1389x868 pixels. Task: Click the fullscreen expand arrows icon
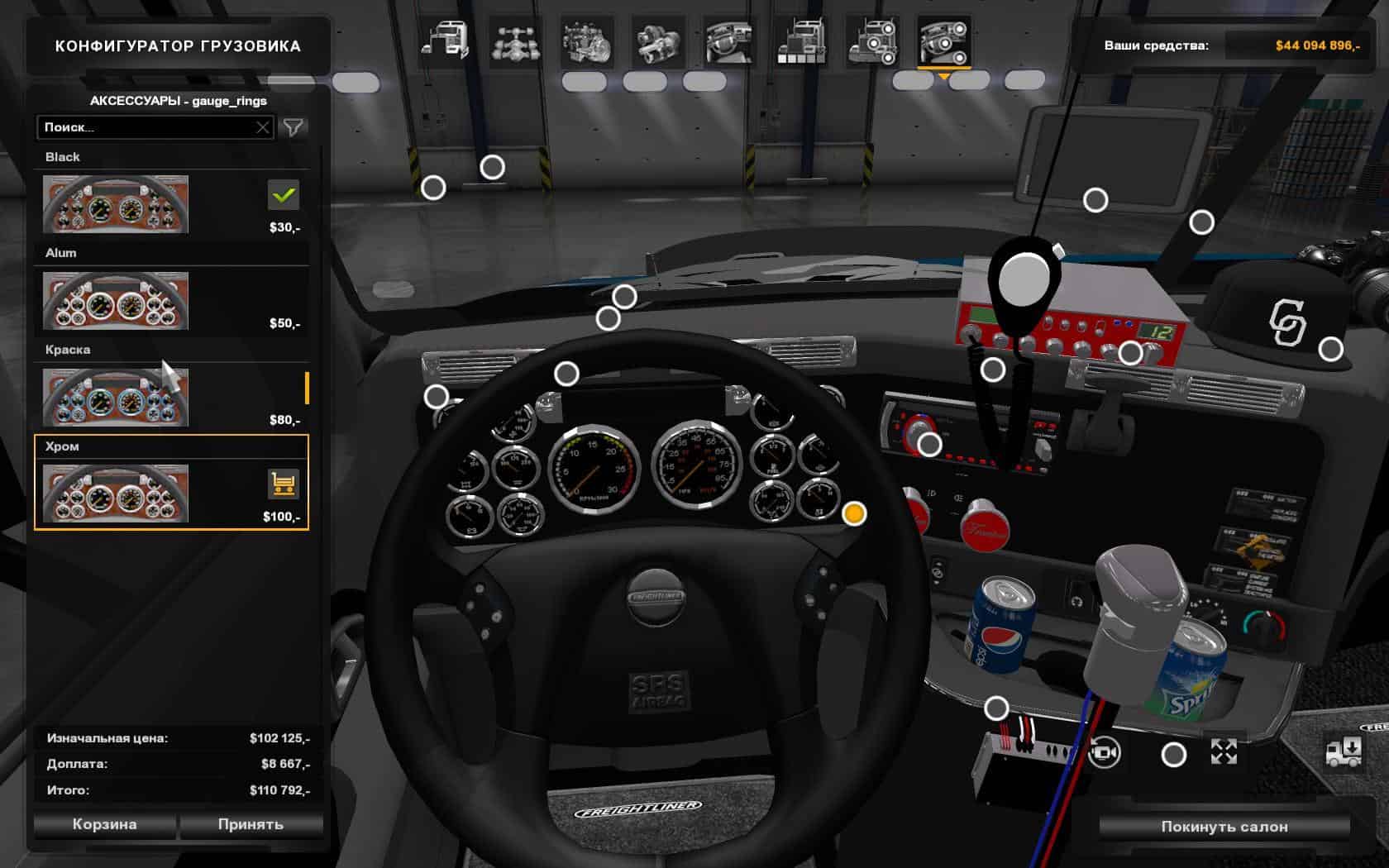tap(1224, 752)
